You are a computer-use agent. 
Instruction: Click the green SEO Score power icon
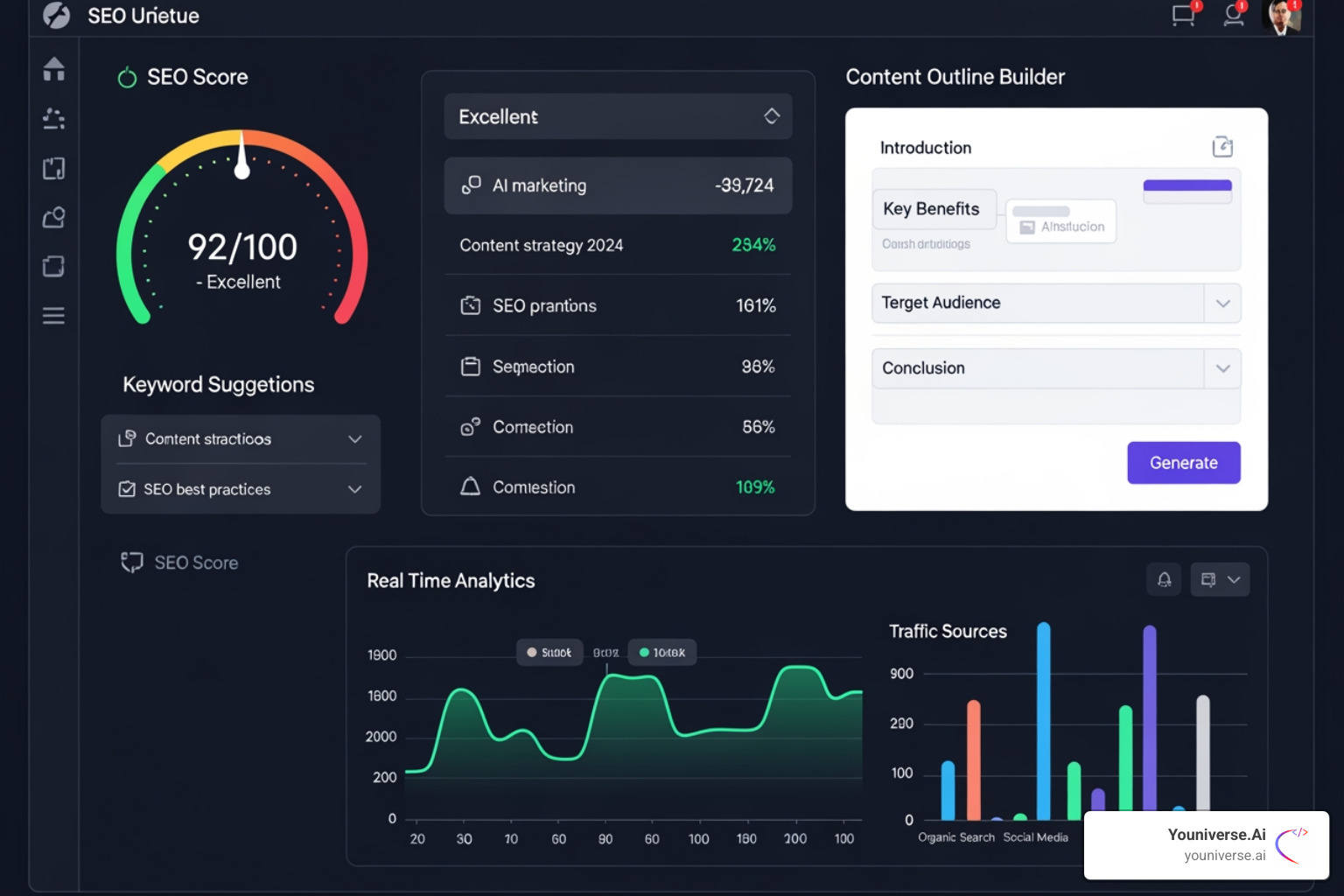127,78
